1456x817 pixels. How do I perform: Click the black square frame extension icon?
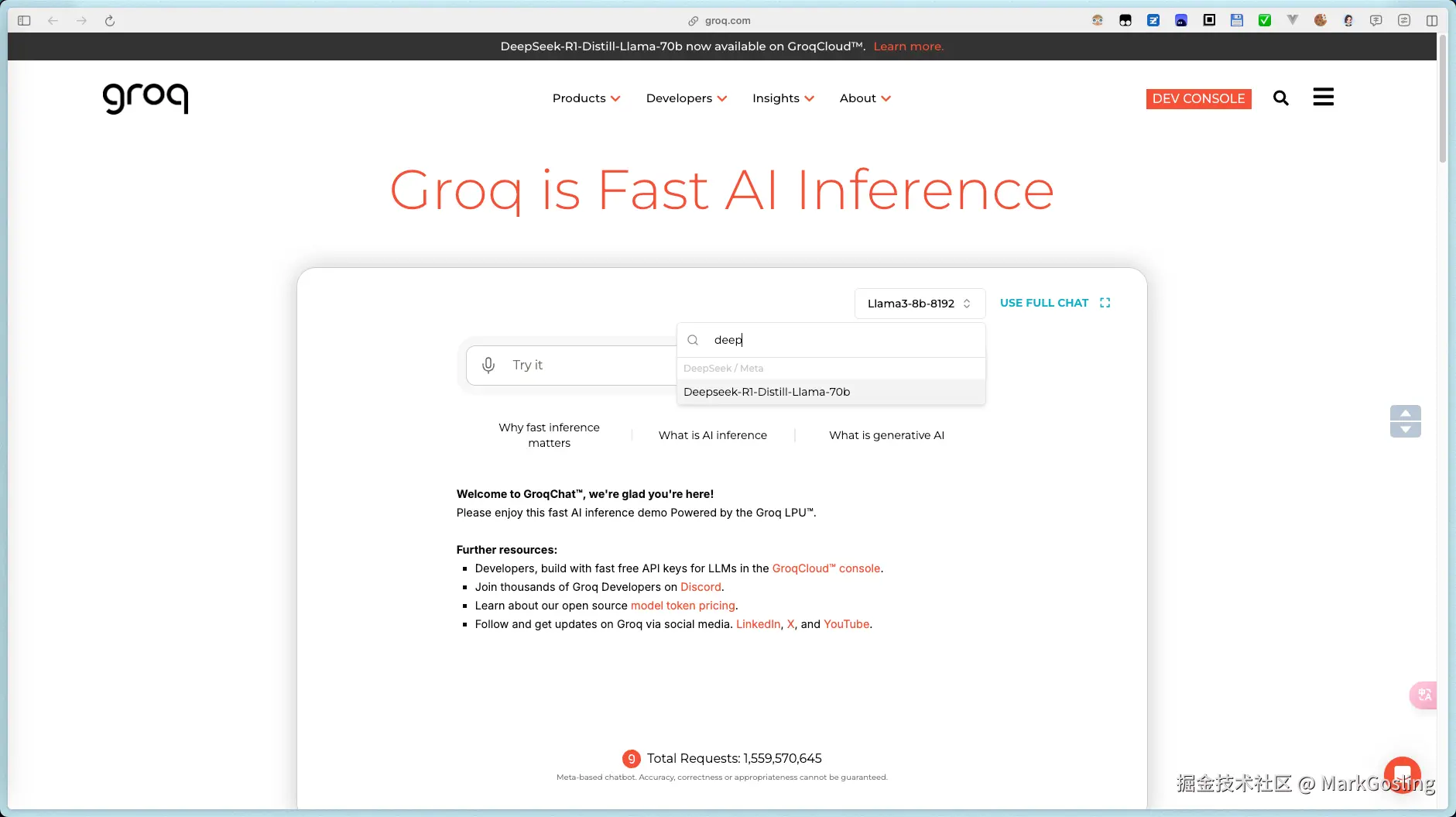click(1209, 21)
